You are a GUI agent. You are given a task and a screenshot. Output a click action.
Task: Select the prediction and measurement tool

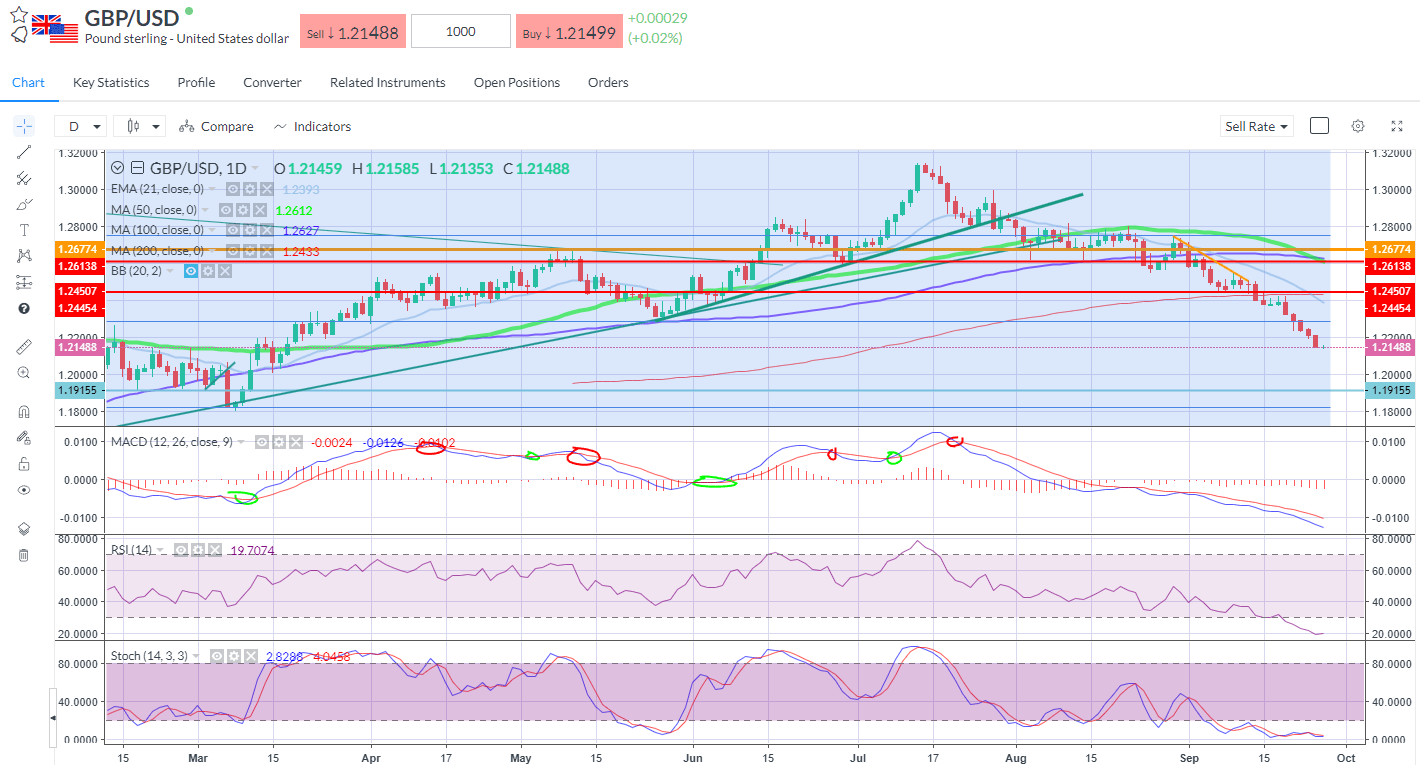tap(24, 282)
